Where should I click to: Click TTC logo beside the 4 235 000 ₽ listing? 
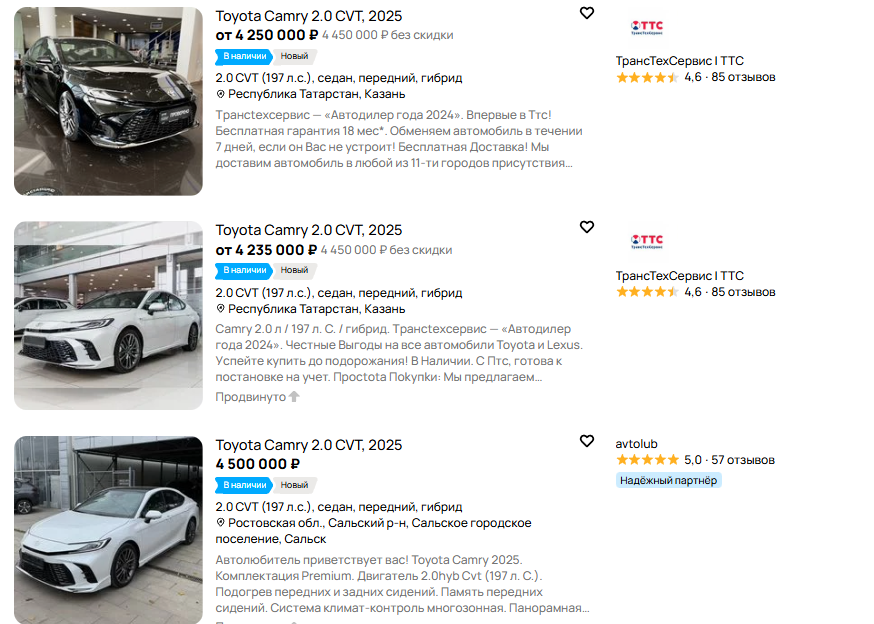pyautogui.click(x=647, y=241)
